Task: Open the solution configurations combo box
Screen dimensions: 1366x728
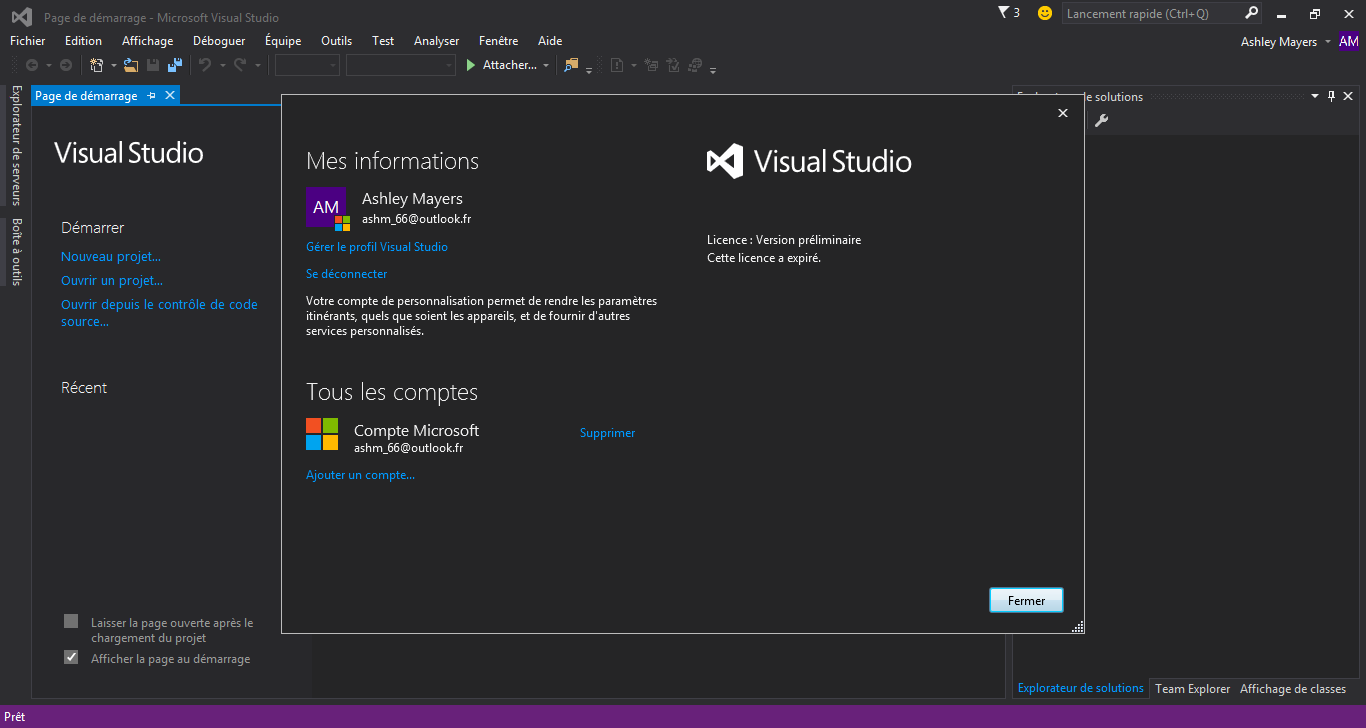Action: pyautogui.click(x=308, y=65)
